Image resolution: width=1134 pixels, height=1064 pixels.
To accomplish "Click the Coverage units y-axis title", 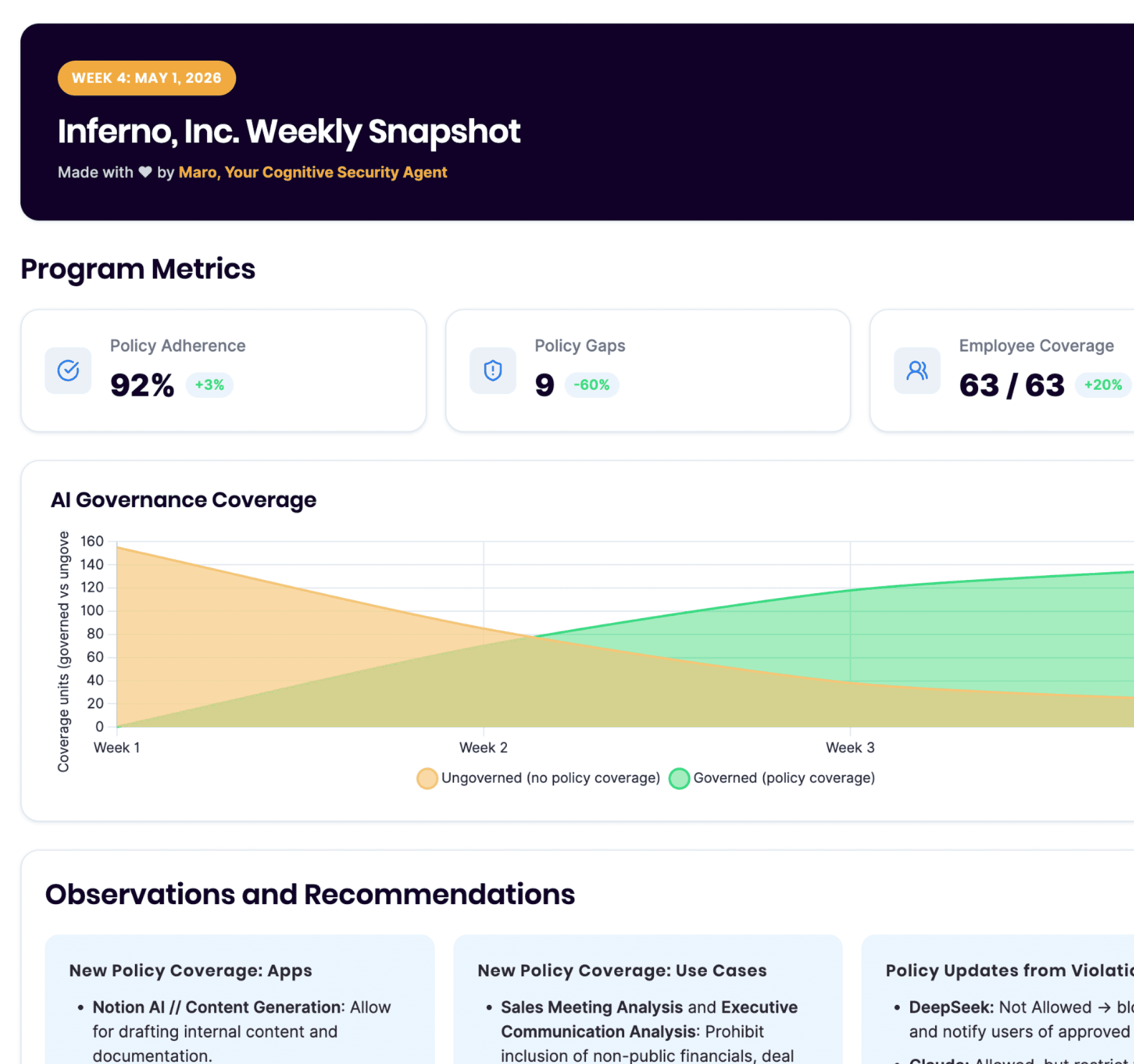I will [x=64, y=651].
